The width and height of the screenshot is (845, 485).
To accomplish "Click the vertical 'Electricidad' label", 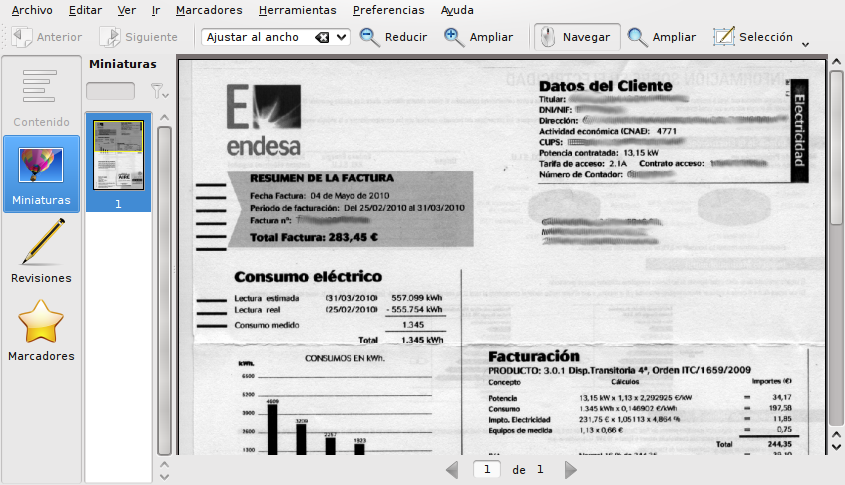I will point(799,130).
